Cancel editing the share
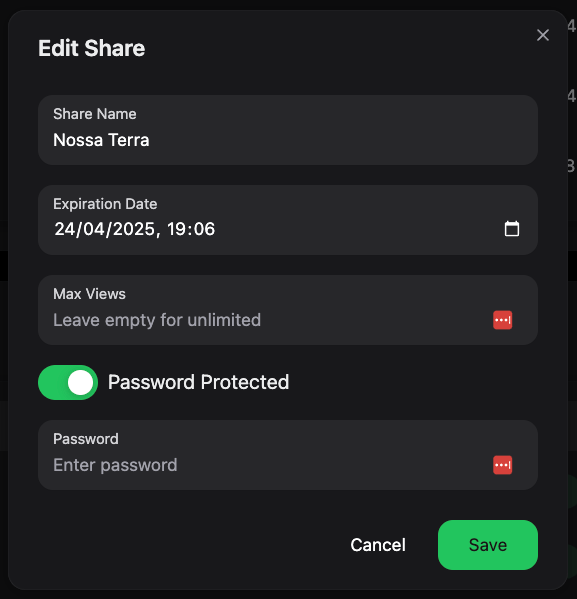Viewport: 577px width, 599px height. tap(378, 545)
